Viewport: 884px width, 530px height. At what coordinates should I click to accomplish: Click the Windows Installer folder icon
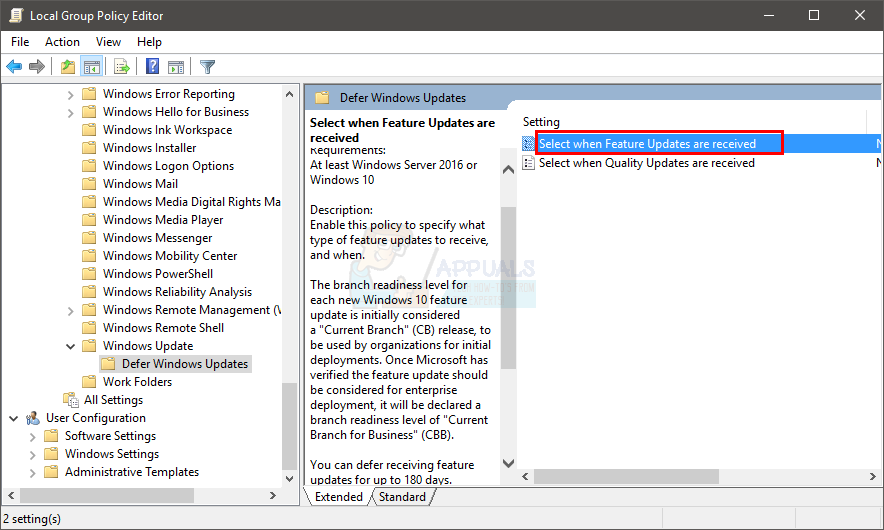click(89, 148)
